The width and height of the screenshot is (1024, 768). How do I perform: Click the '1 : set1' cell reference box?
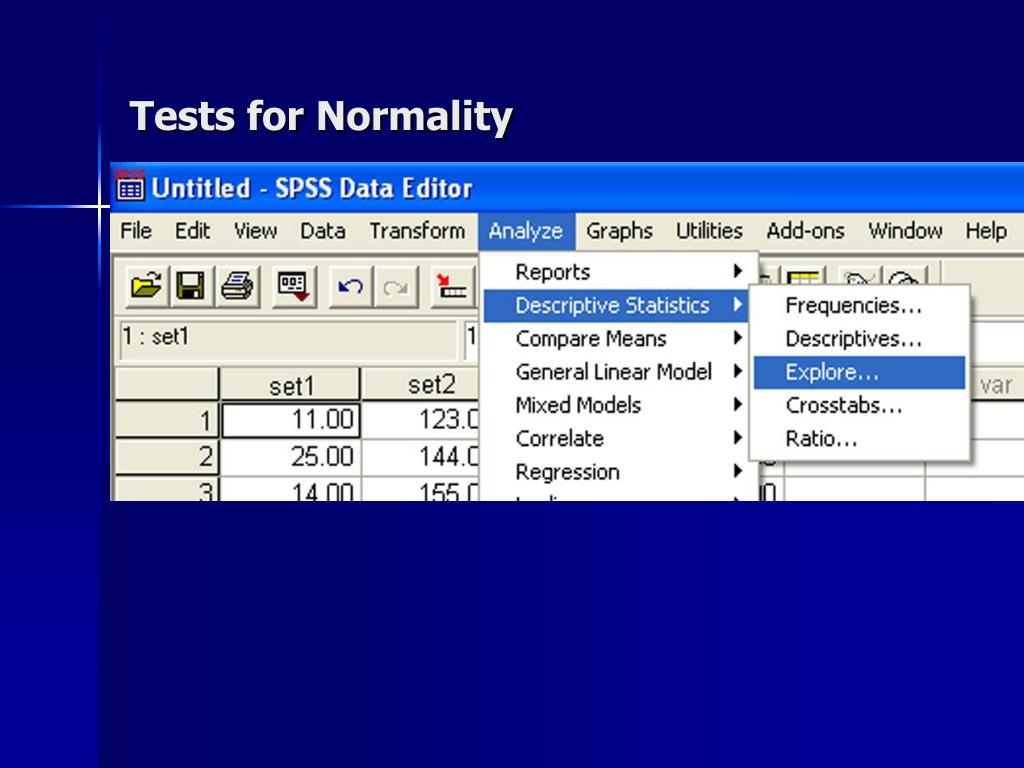pos(288,338)
